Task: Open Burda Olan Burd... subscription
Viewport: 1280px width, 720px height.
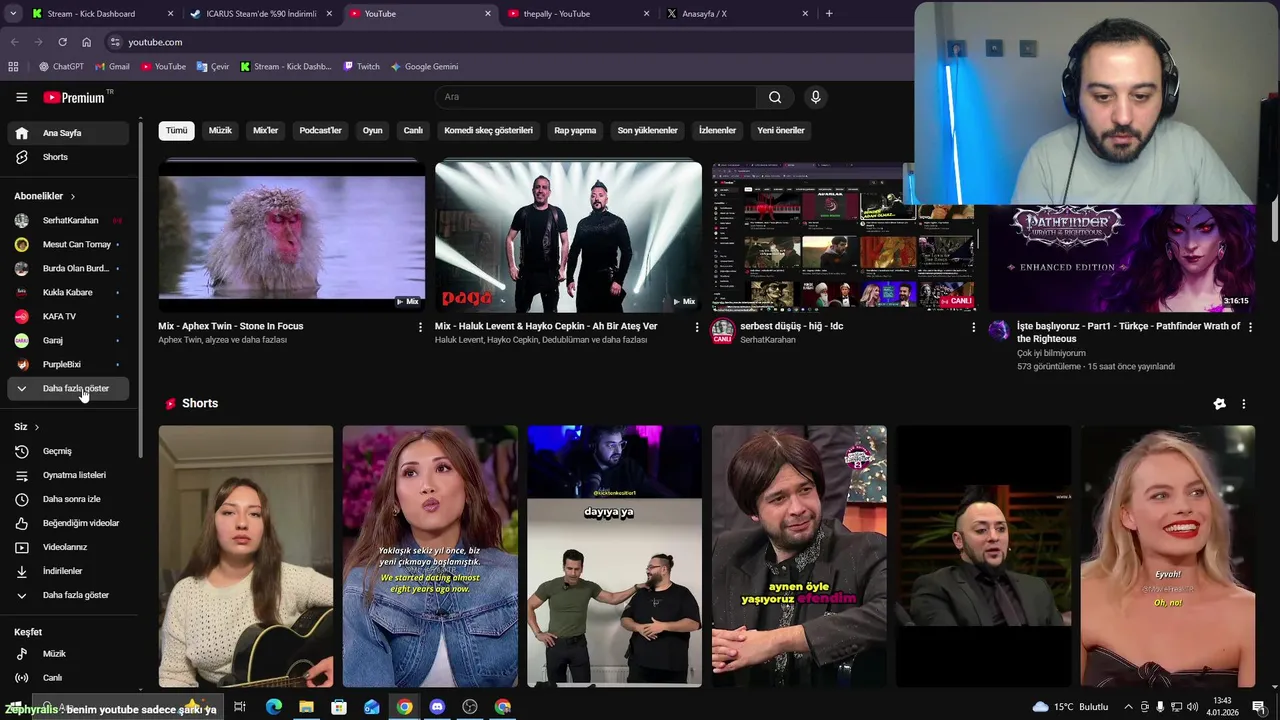Action: [68, 268]
